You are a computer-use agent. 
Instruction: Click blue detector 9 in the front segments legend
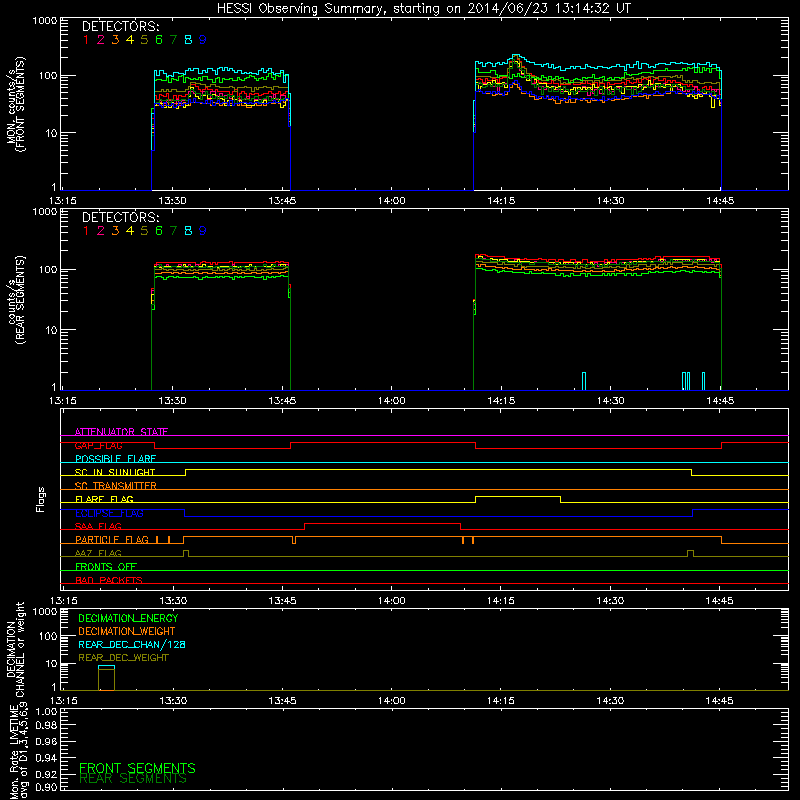click(203, 40)
